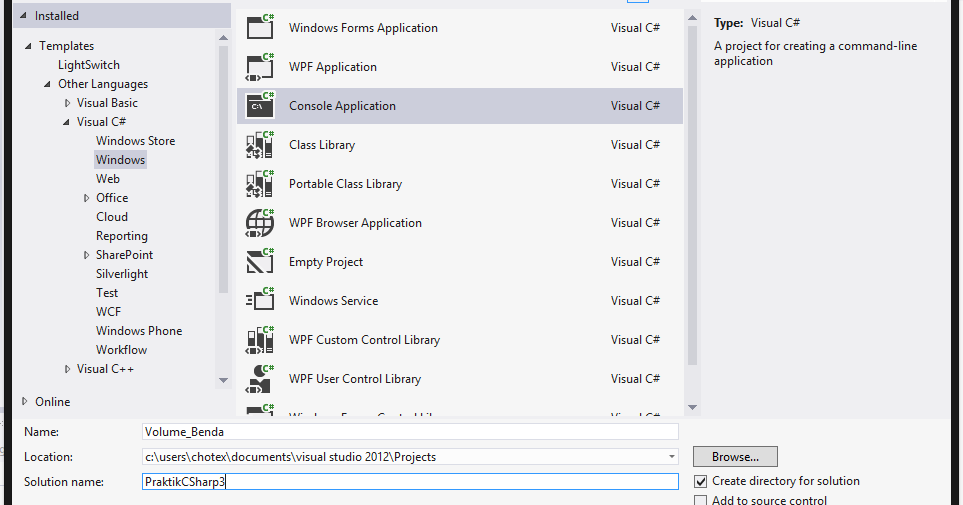Click the WPF Custom Control Library icon
This screenshot has height=505, width=963.
[x=260, y=340]
